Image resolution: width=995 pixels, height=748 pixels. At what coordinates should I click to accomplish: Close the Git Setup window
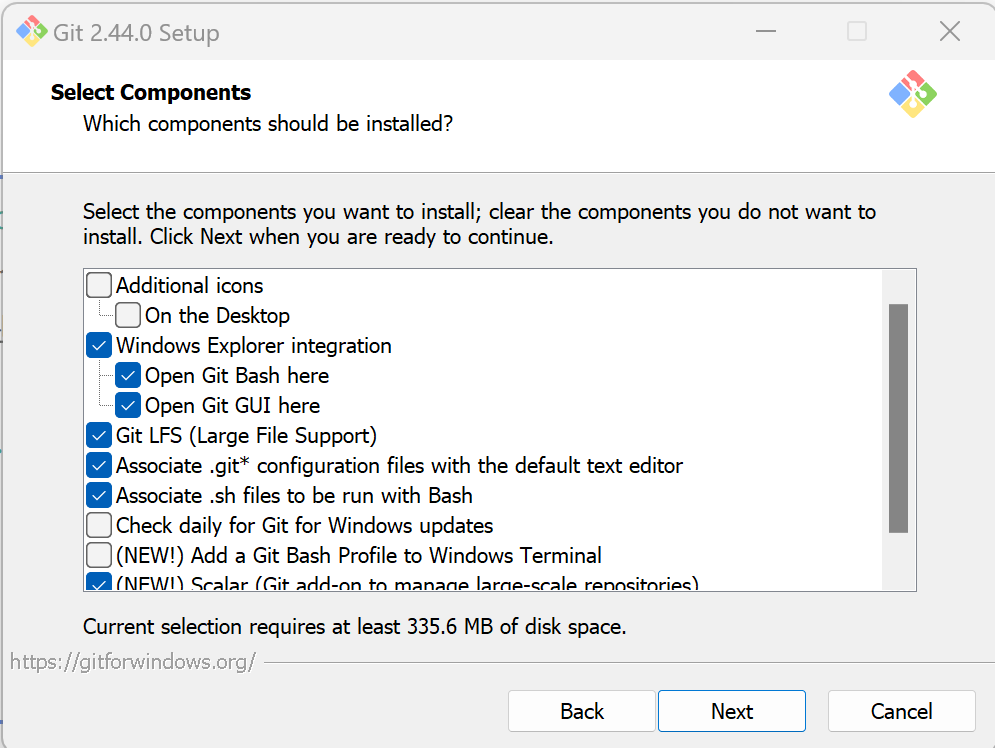(949, 32)
